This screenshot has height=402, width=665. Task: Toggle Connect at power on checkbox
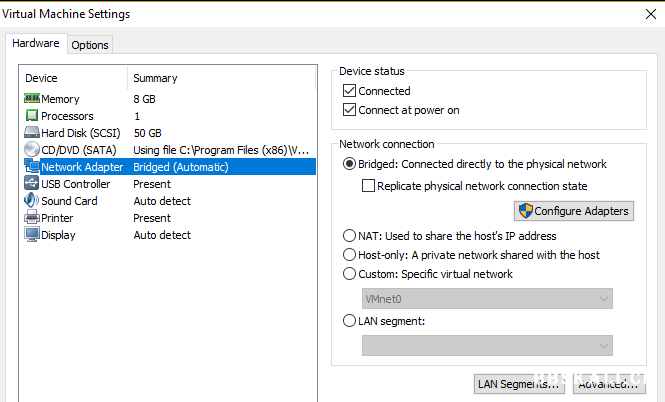(349, 110)
